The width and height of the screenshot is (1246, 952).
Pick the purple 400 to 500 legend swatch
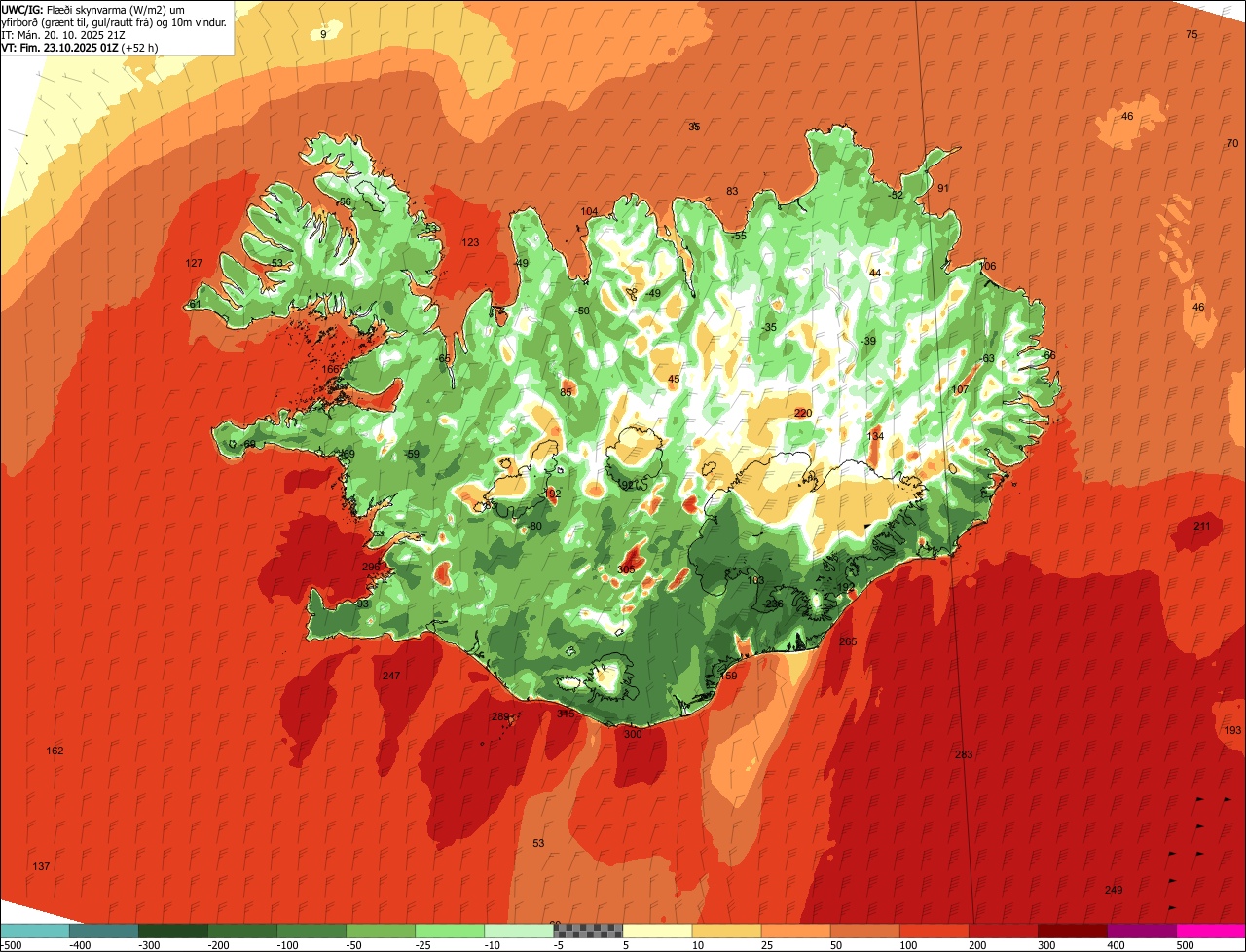[x=1141, y=931]
